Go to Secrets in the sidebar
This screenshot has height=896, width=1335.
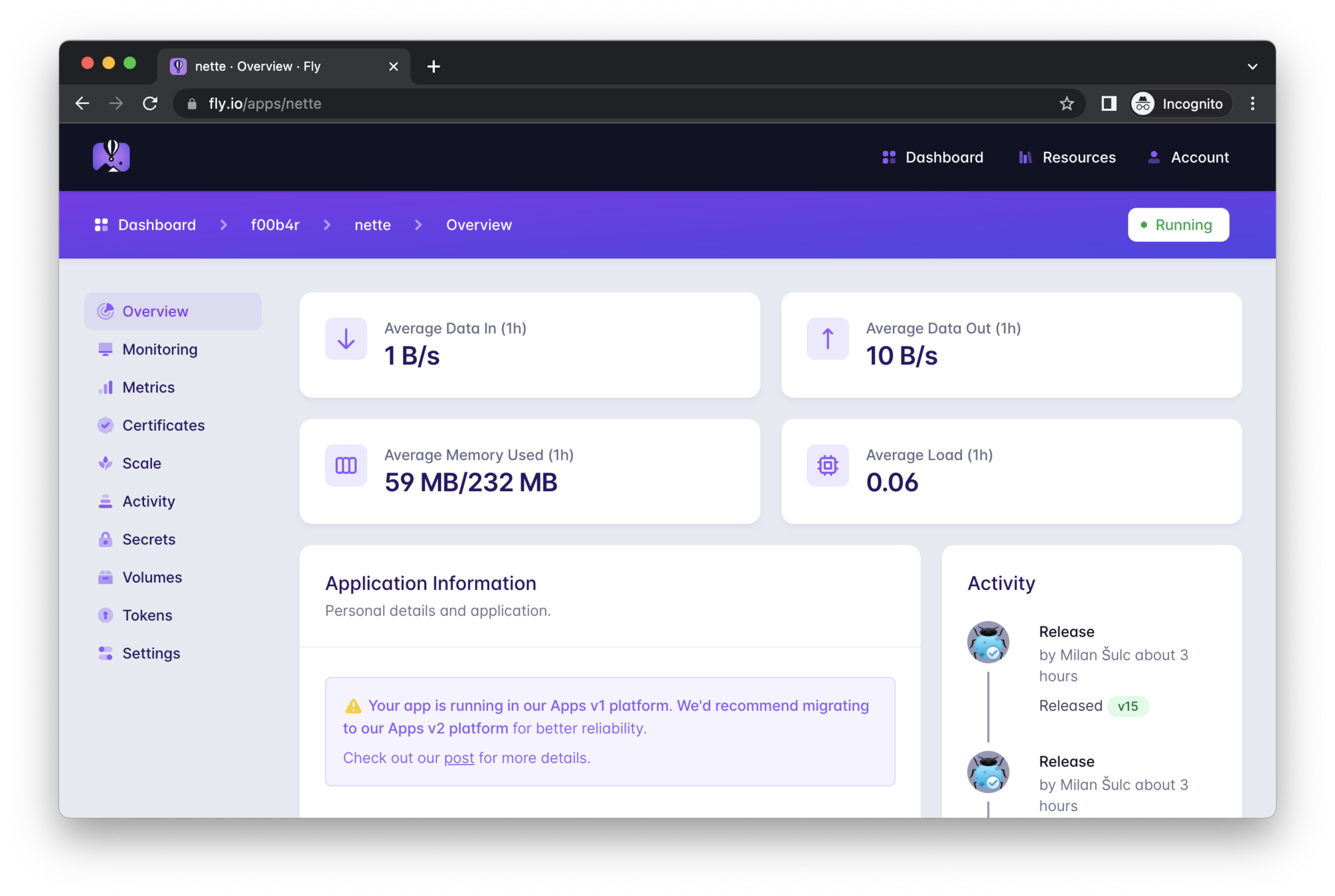(149, 539)
